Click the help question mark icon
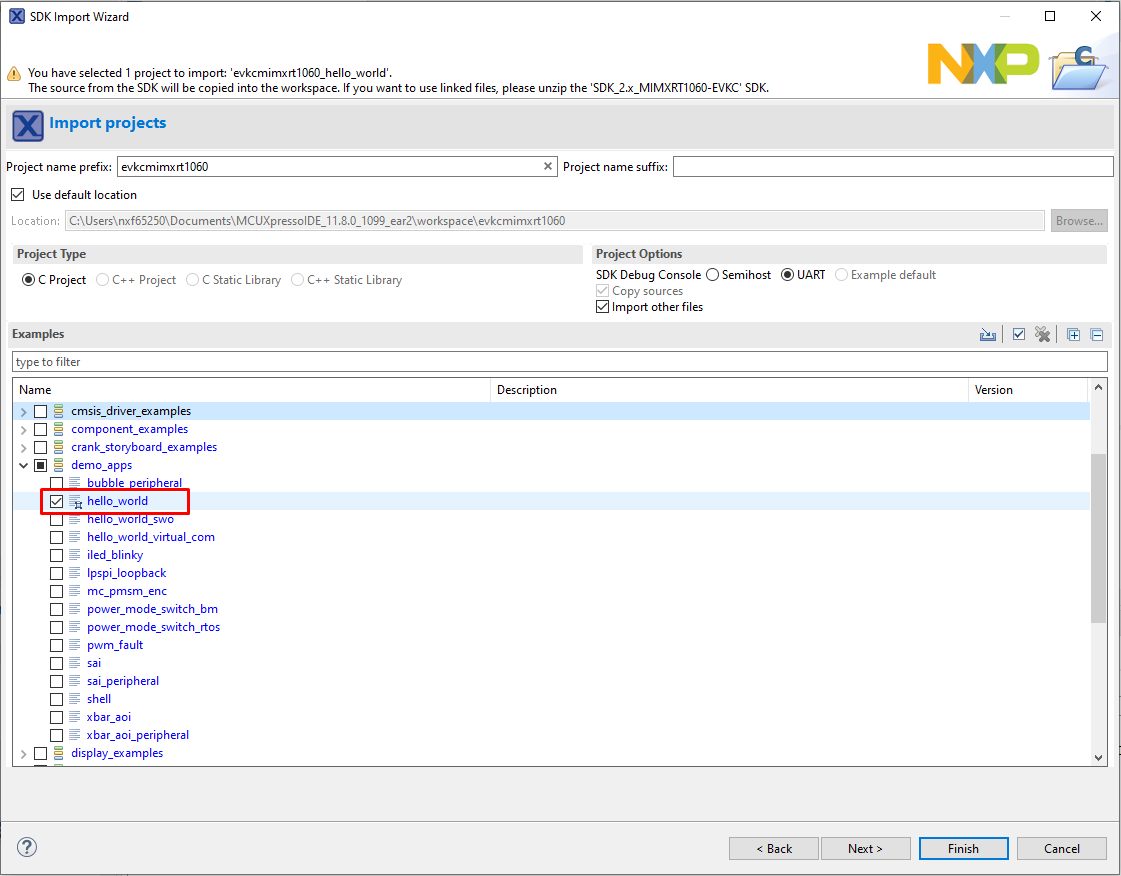 [x=27, y=848]
